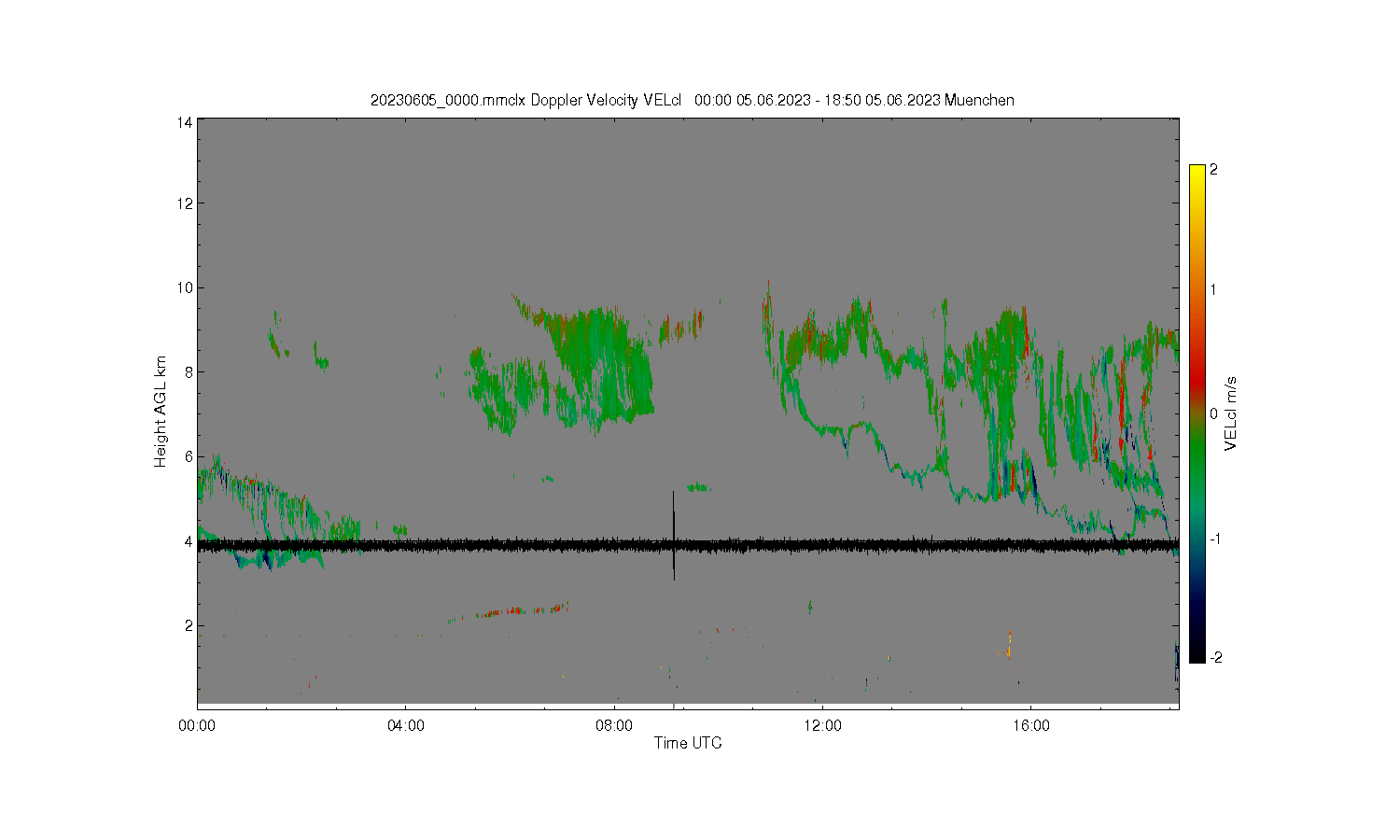This screenshot has width=1400, height=840.
Task: Click the plot title mentioning Doppler Velocity VELcl
Action: click(x=692, y=100)
